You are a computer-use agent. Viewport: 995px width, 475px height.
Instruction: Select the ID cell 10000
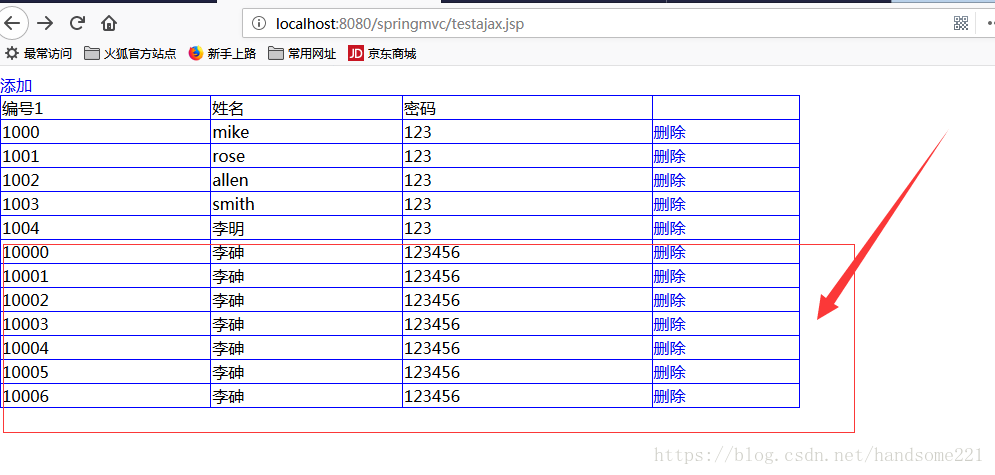(x=106, y=252)
